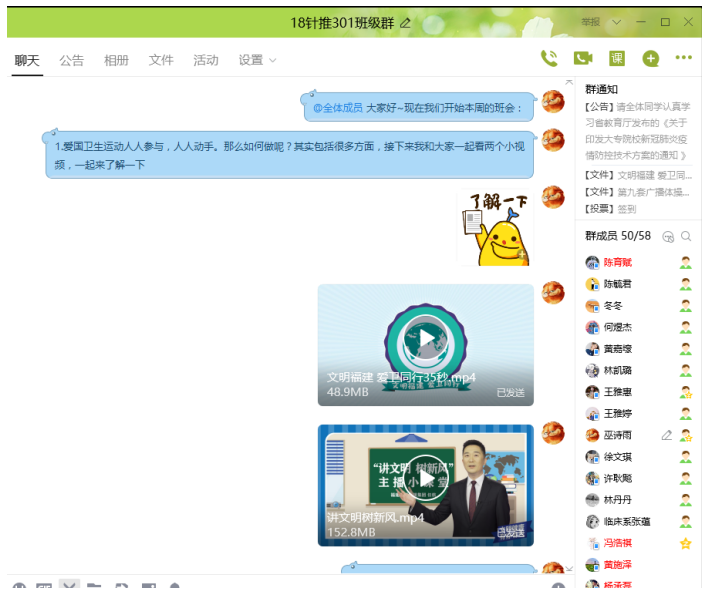This screenshot has width=702, height=590.
Task: Play the 讲文明树新风.mp4 video
Action: click(x=426, y=478)
